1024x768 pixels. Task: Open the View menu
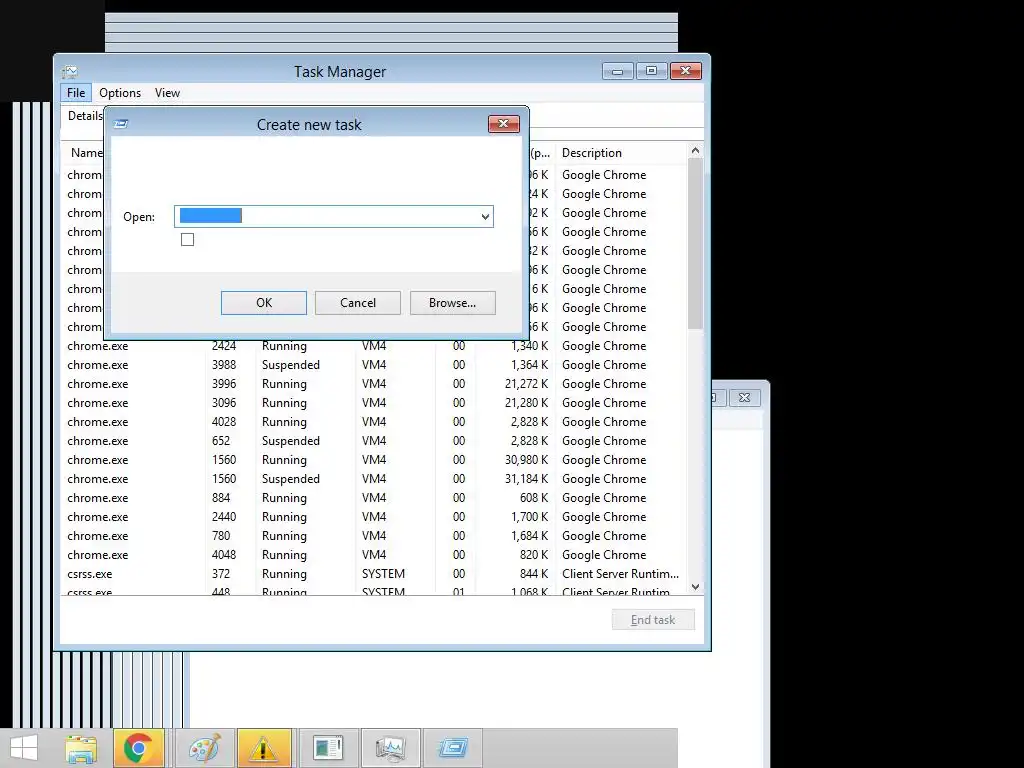point(167,93)
